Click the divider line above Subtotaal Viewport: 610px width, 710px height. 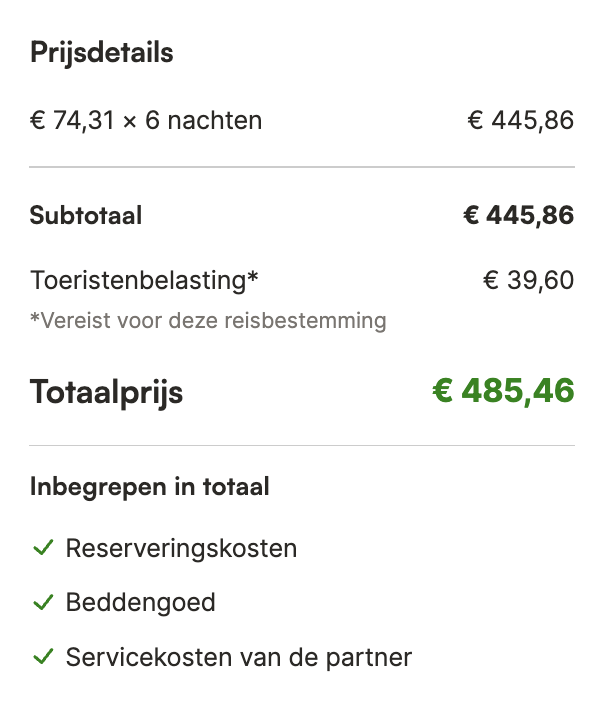point(302,167)
